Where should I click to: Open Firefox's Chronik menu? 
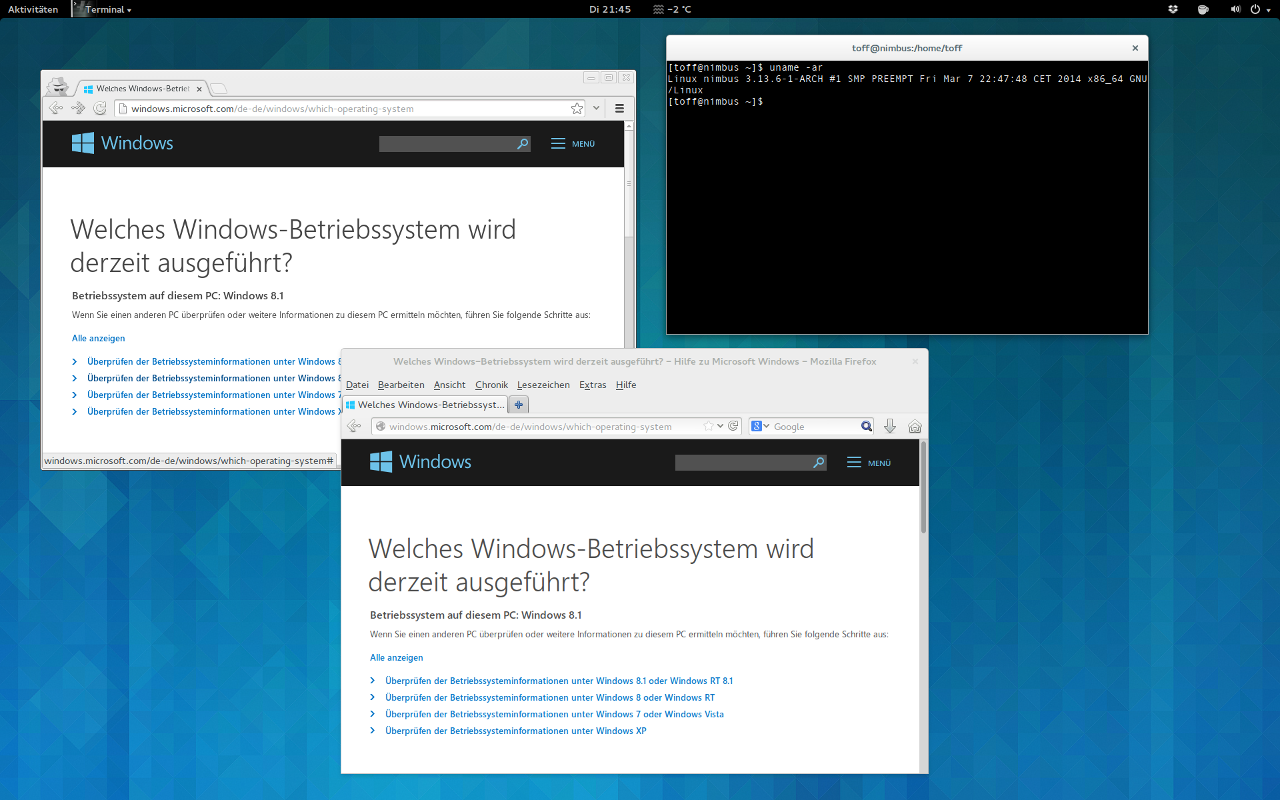[492, 385]
